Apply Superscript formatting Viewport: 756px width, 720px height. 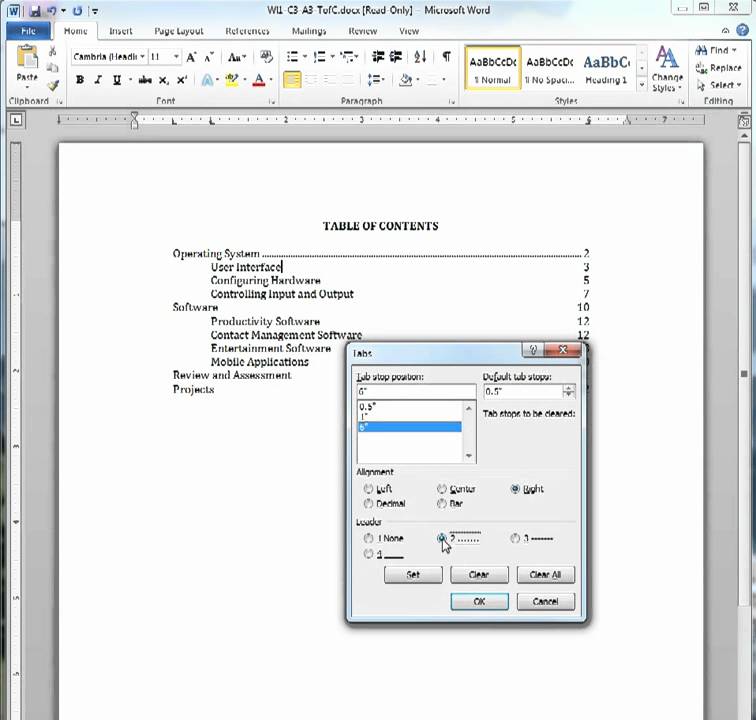coord(182,80)
